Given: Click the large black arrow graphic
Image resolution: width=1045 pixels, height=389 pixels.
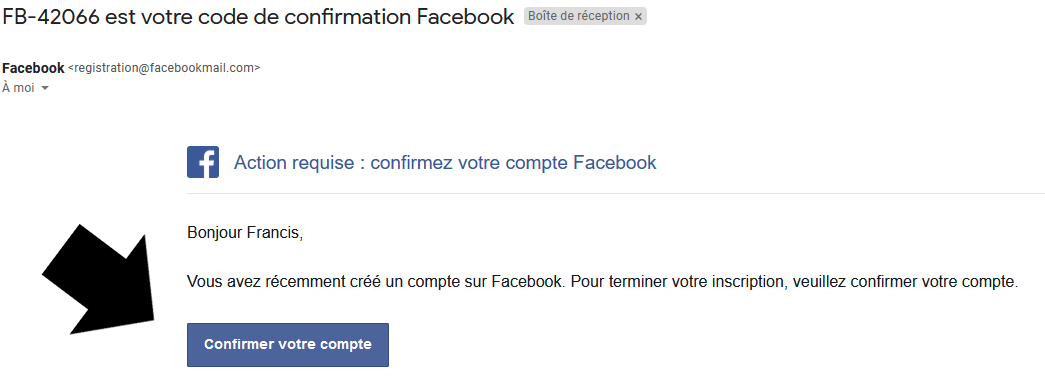Looking at the screenshot, I should (100, 280).
